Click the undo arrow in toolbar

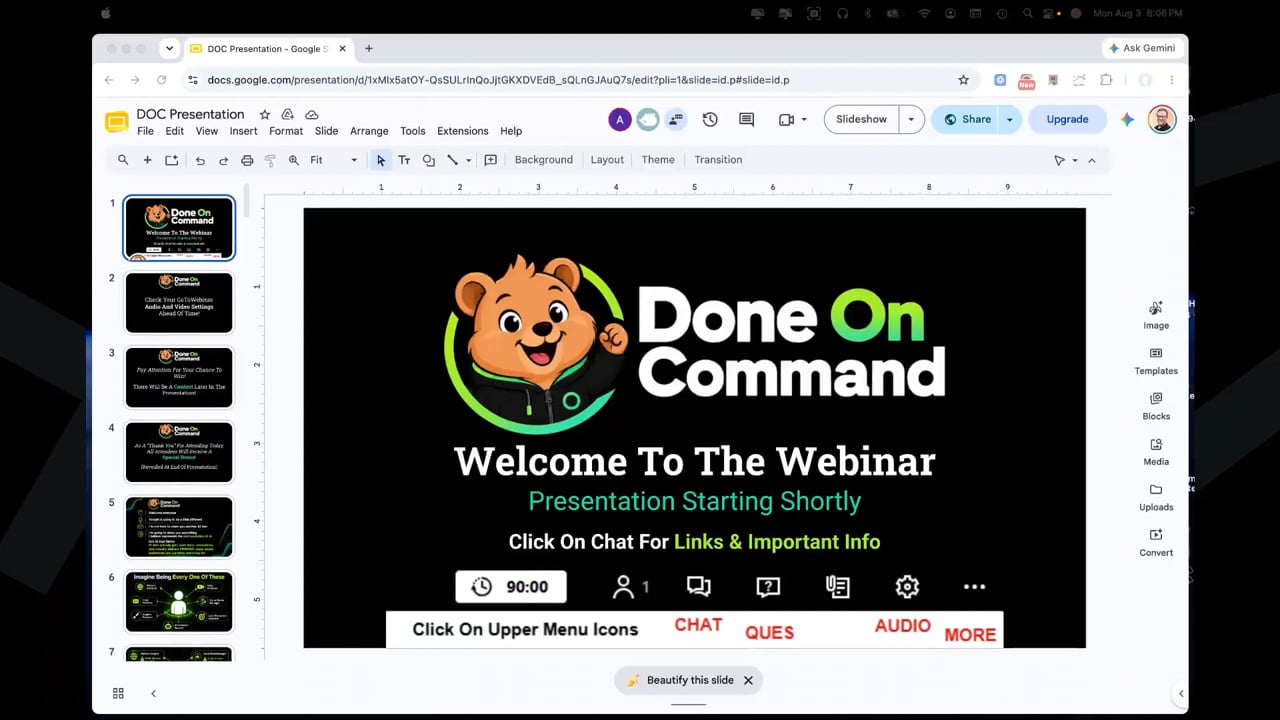coord(200,160)
